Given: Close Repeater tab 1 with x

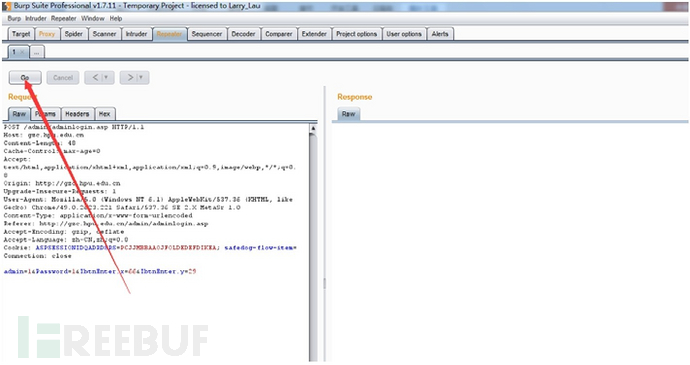Looking at the screenshot, I should [x=22, y=52].
